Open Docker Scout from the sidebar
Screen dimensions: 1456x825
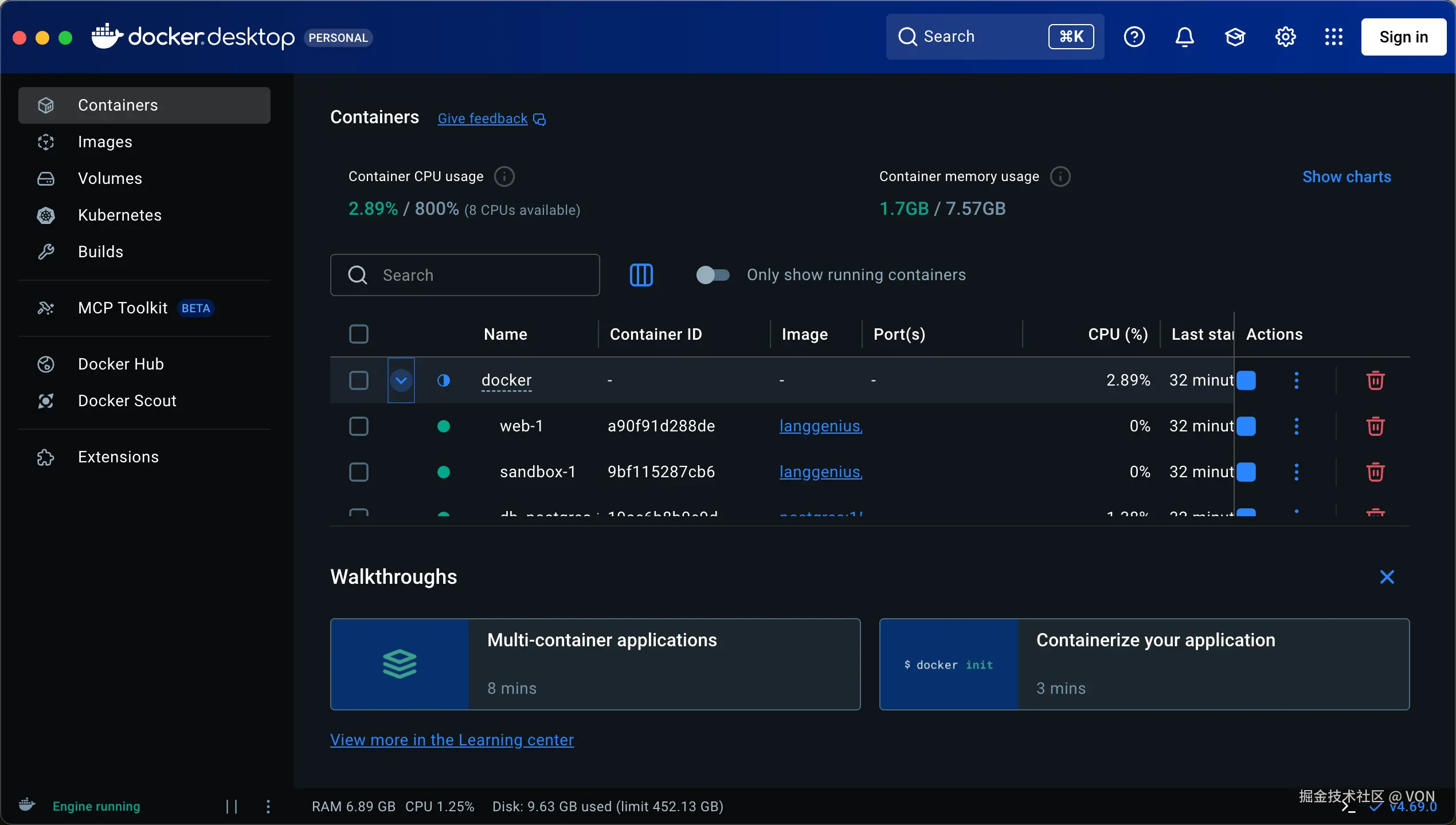tap(127, 400)
